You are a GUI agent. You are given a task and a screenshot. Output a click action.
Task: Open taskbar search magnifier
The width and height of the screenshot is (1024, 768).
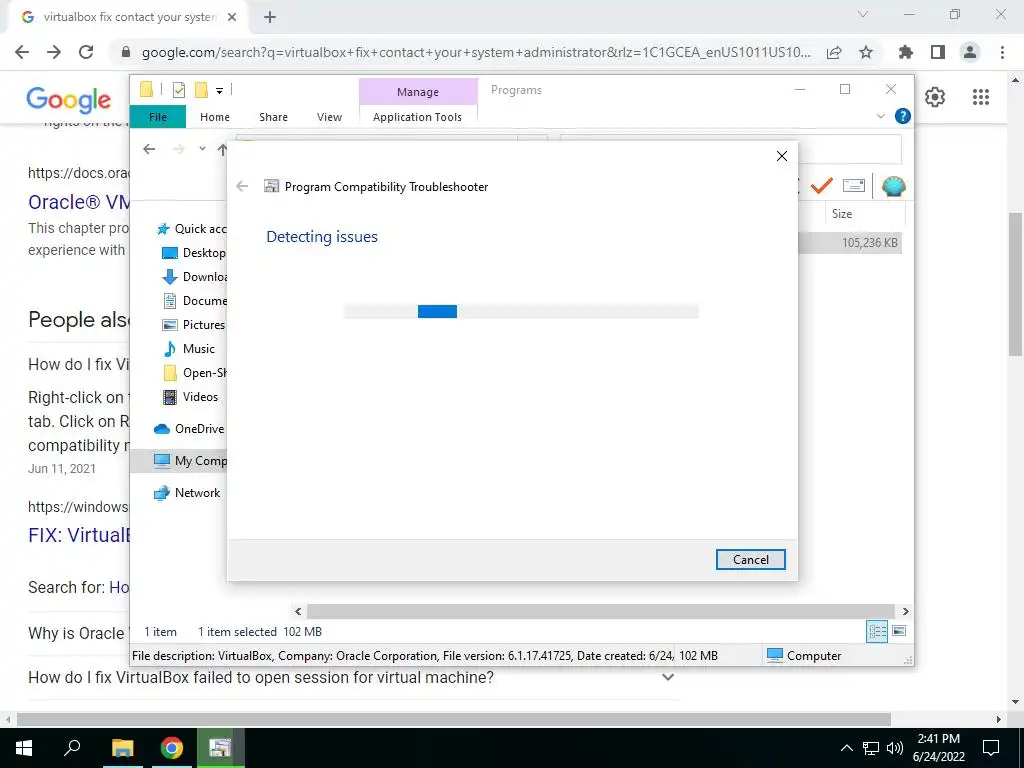(72, 747)
